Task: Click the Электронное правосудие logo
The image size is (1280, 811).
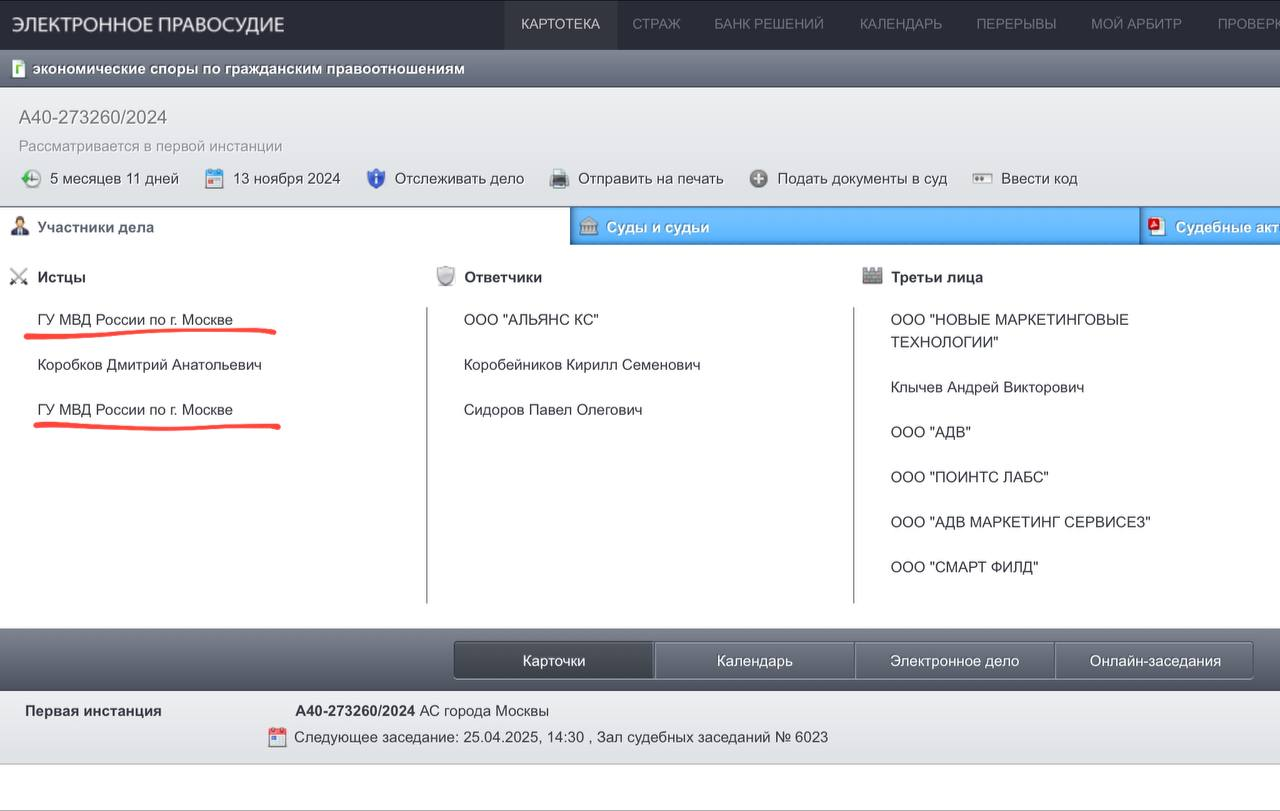Action: pyautogui.click(x=148, y=24)
